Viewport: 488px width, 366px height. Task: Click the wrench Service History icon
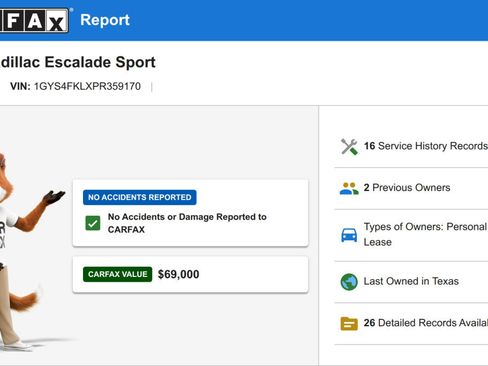349,146
